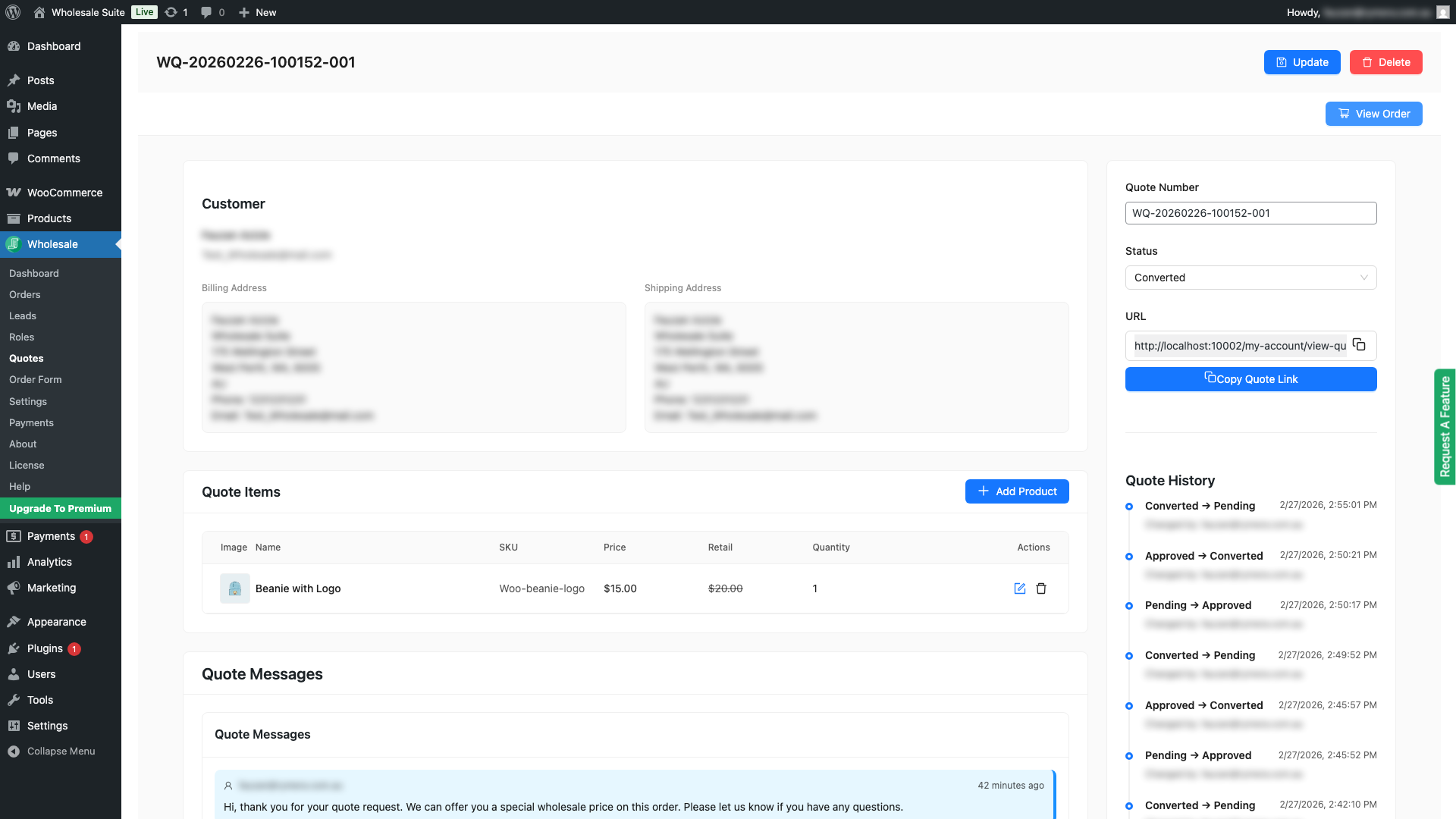The height and width of the screenshot is (819, 1456).
Task: Click the WordPress logo in the admin bar
Action: (x=13, y=12)
